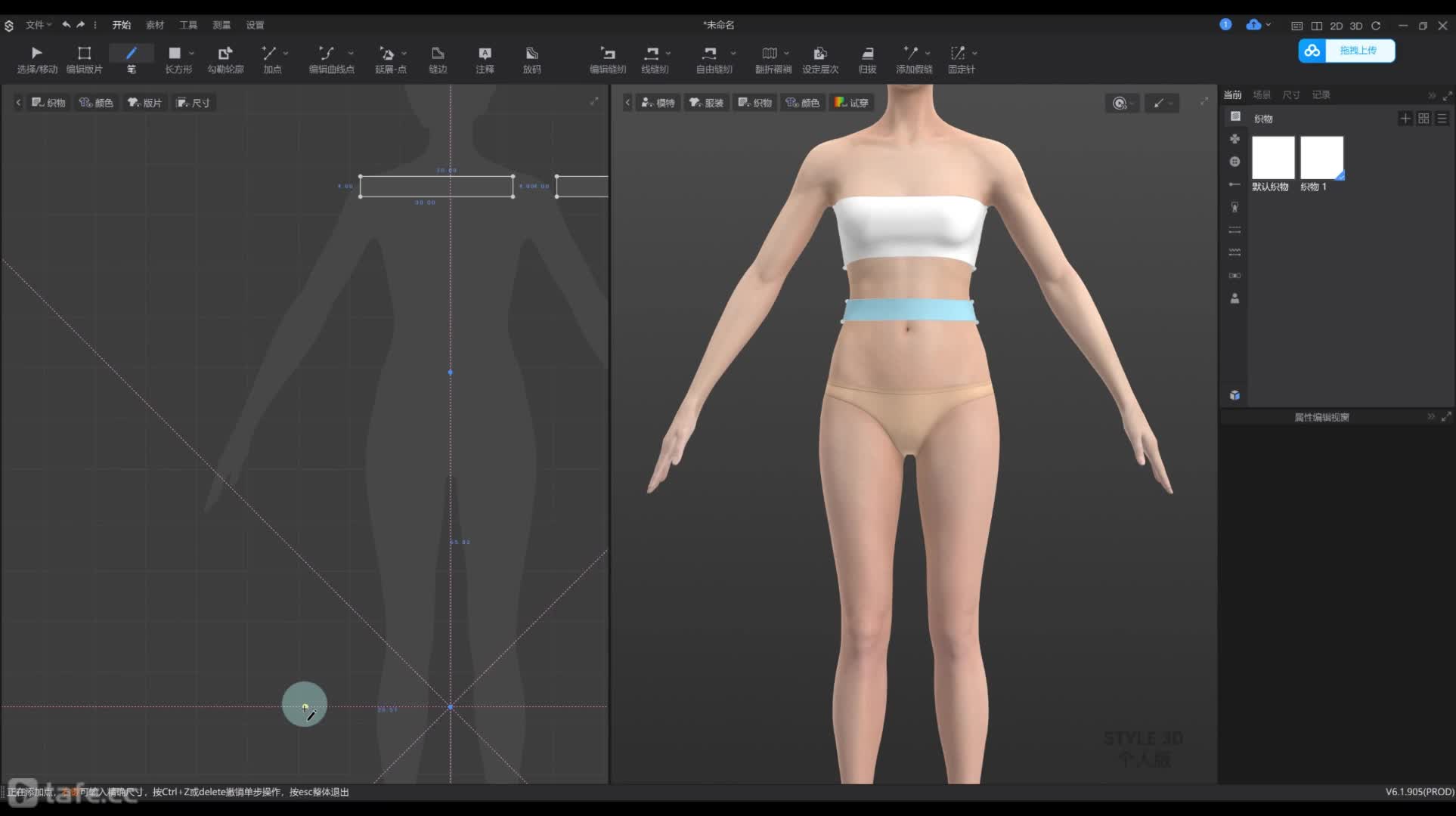The height and width of the screenshot is (816, 1456).
Task: Toggle 2D window 版片 display option
Action: click(x=145, y=103)
